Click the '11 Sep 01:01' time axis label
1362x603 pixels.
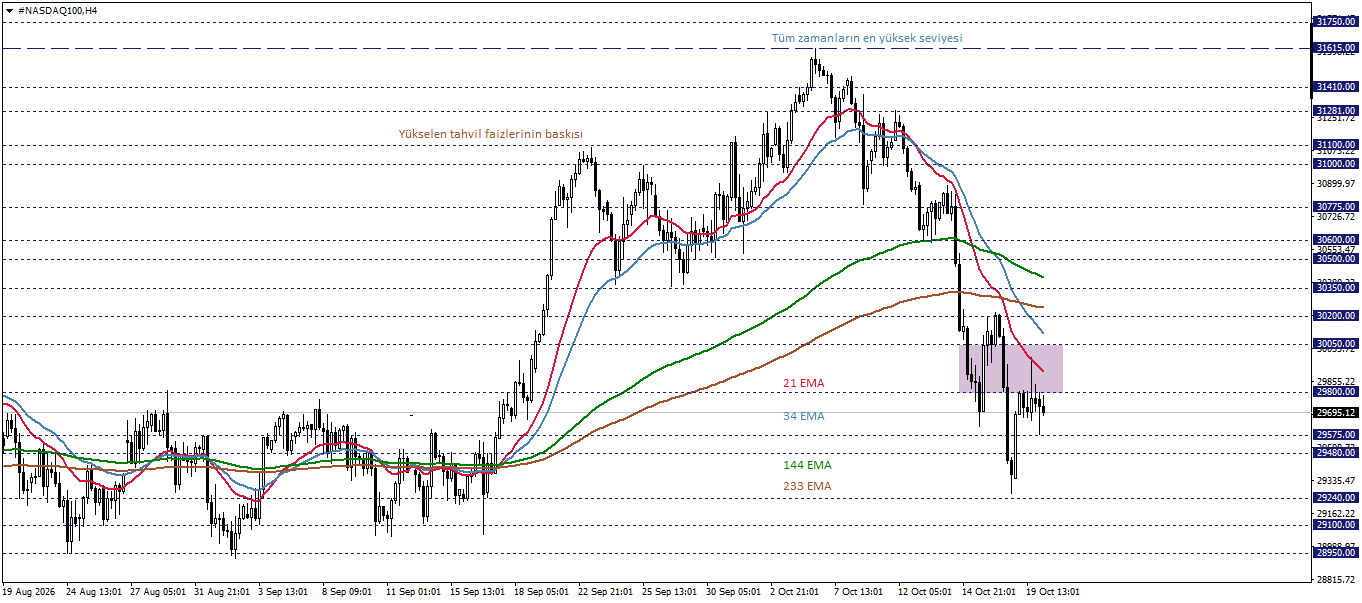pyautogui.click(x=412, y=592)
